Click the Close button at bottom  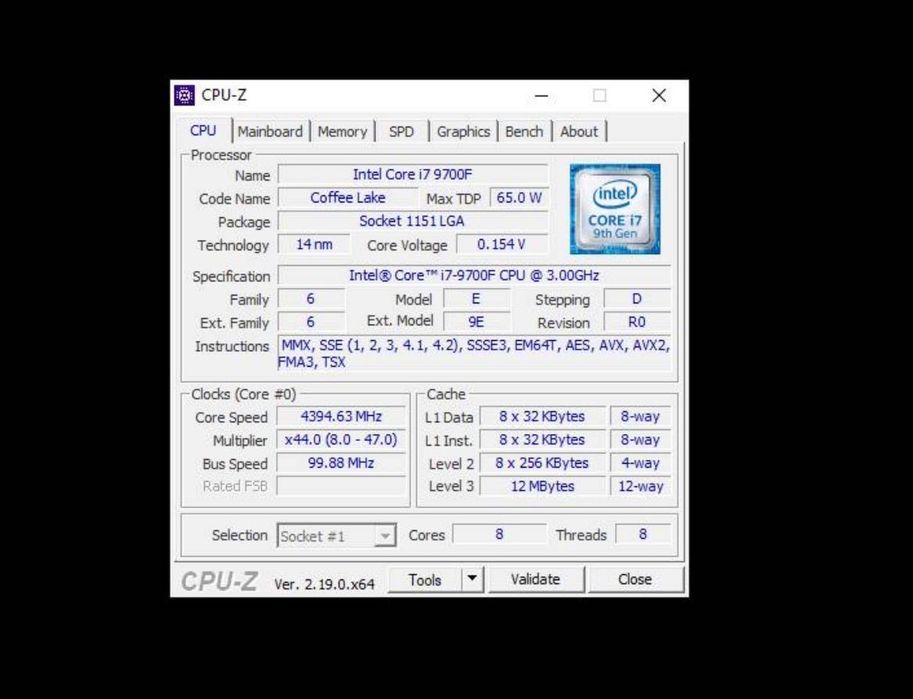[x=635, y=580]
